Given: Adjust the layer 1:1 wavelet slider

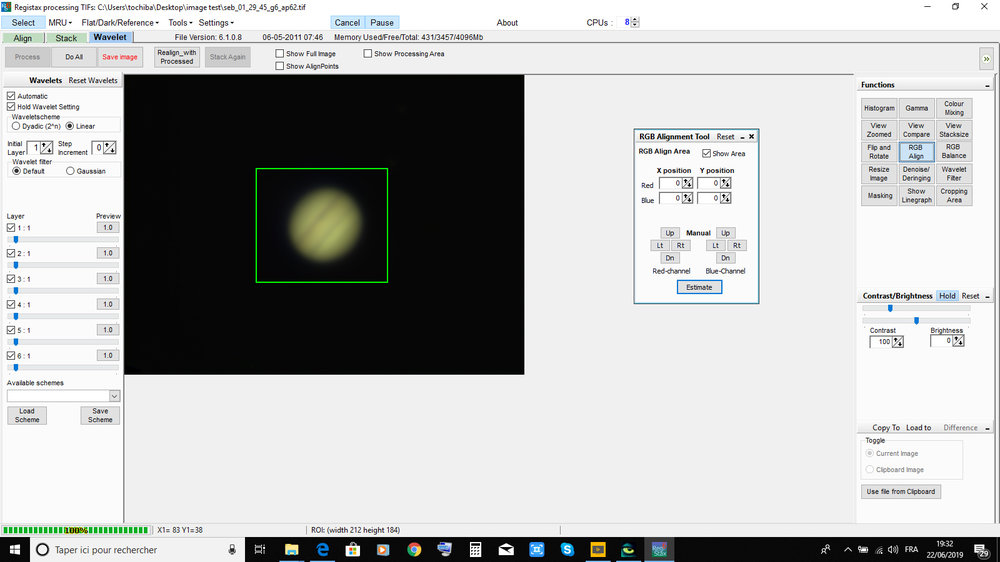Looking at the screenshot, I should (16, 240).
